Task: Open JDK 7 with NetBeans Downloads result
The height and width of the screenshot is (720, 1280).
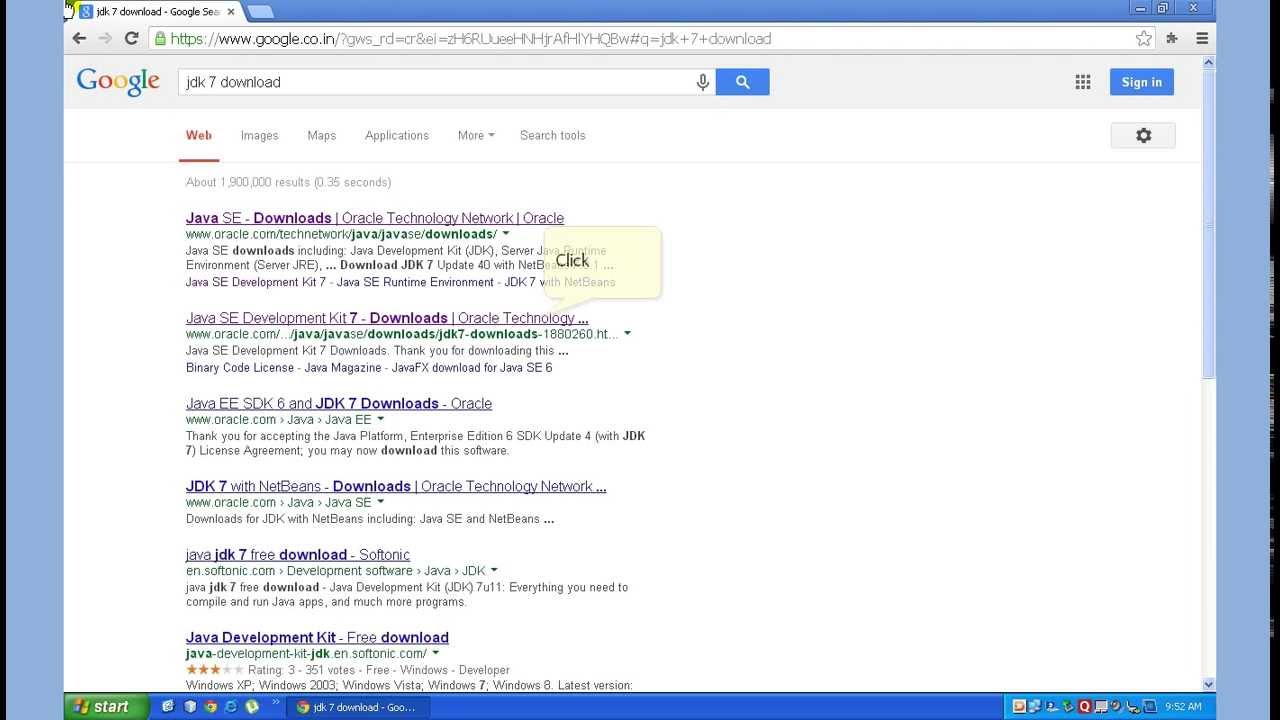Action: coord(396,487)
